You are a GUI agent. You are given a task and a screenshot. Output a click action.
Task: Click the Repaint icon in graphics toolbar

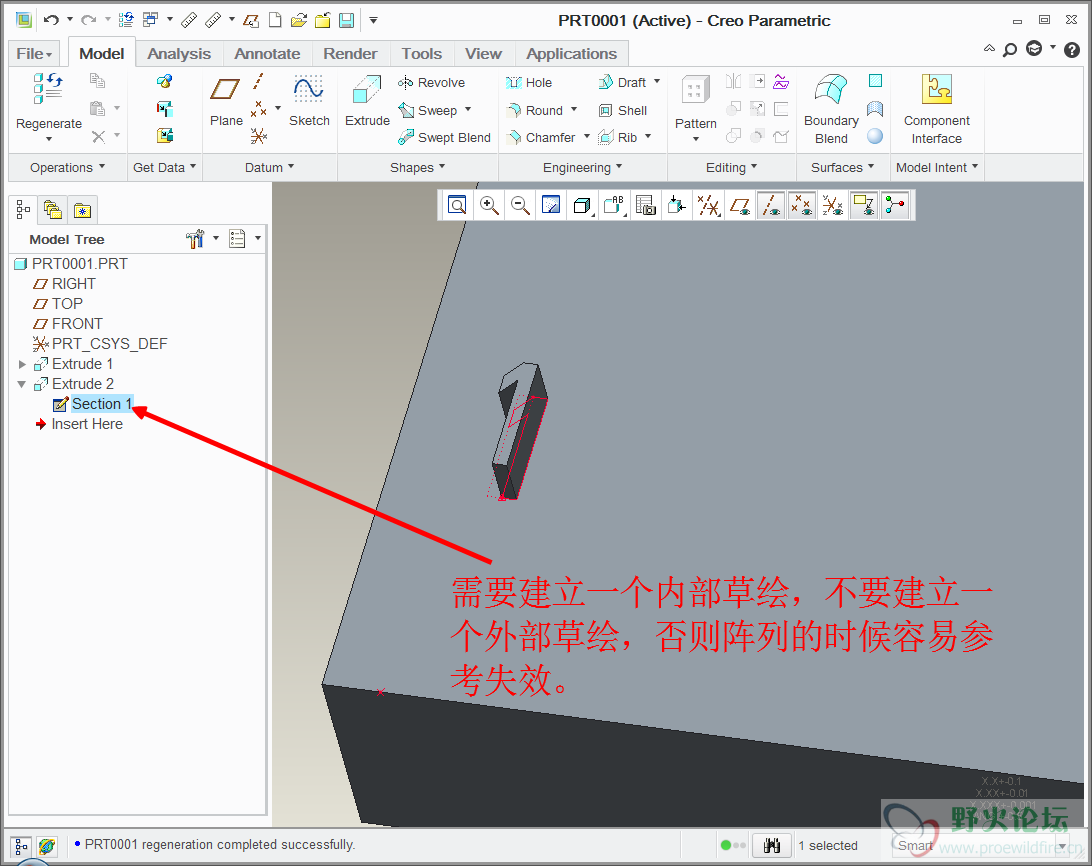point(551,206)
